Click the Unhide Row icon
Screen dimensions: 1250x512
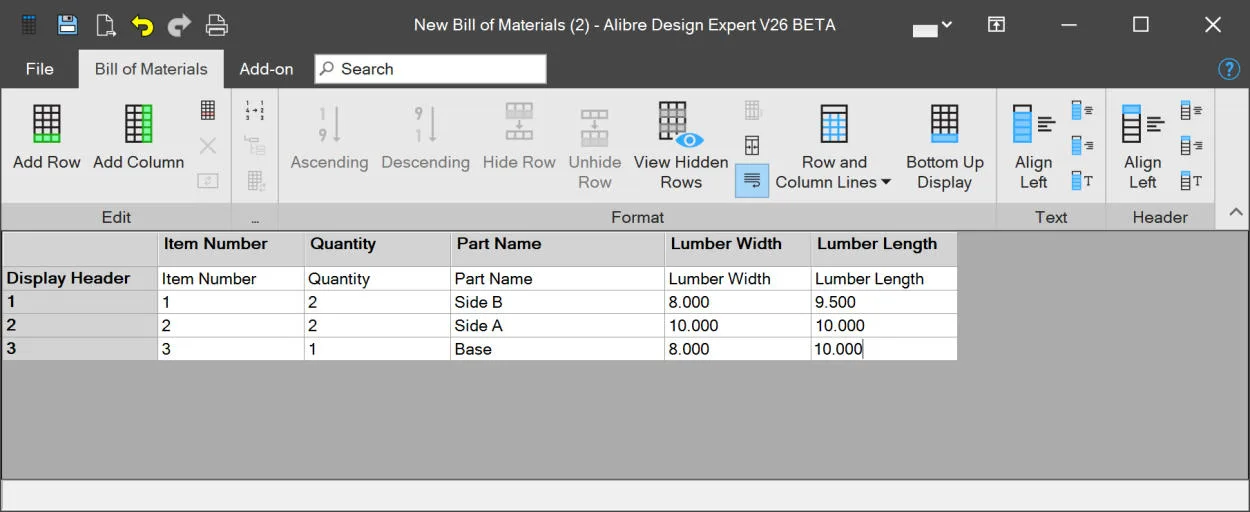click(x=595, y=127)
